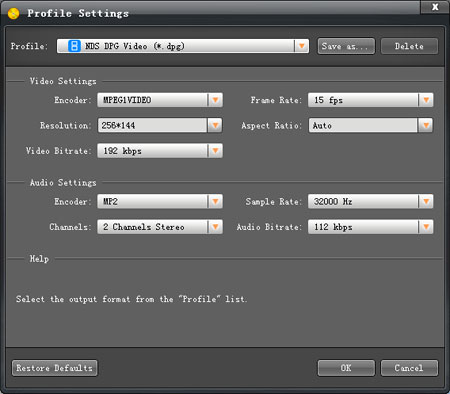Cancel the Profile Settings dialog
The width and height of the screenshot is (450, 394).
(x=409, y=368)
